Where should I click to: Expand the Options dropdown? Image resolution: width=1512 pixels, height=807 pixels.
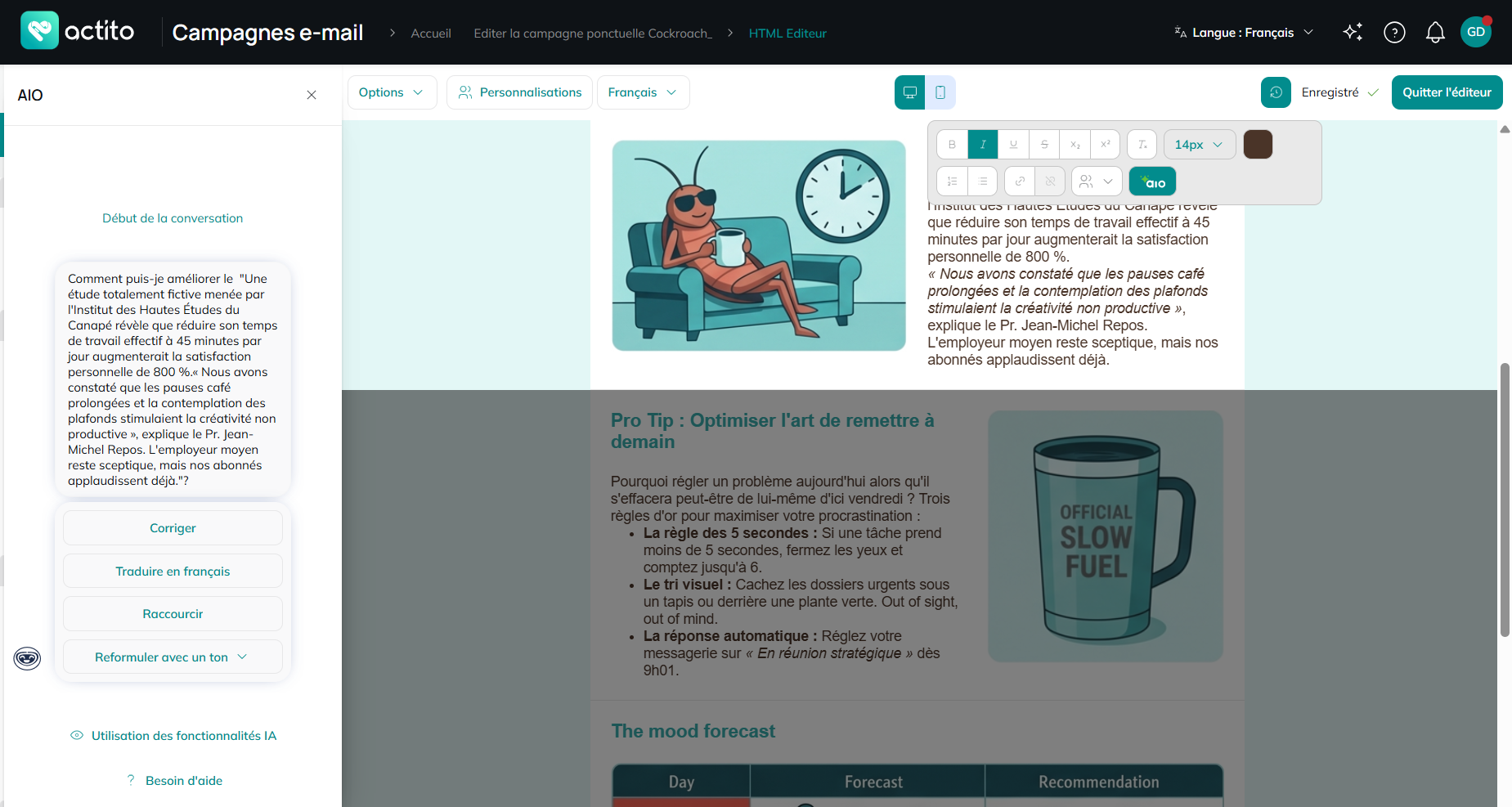pyautogui.click(x=392, y=92)
